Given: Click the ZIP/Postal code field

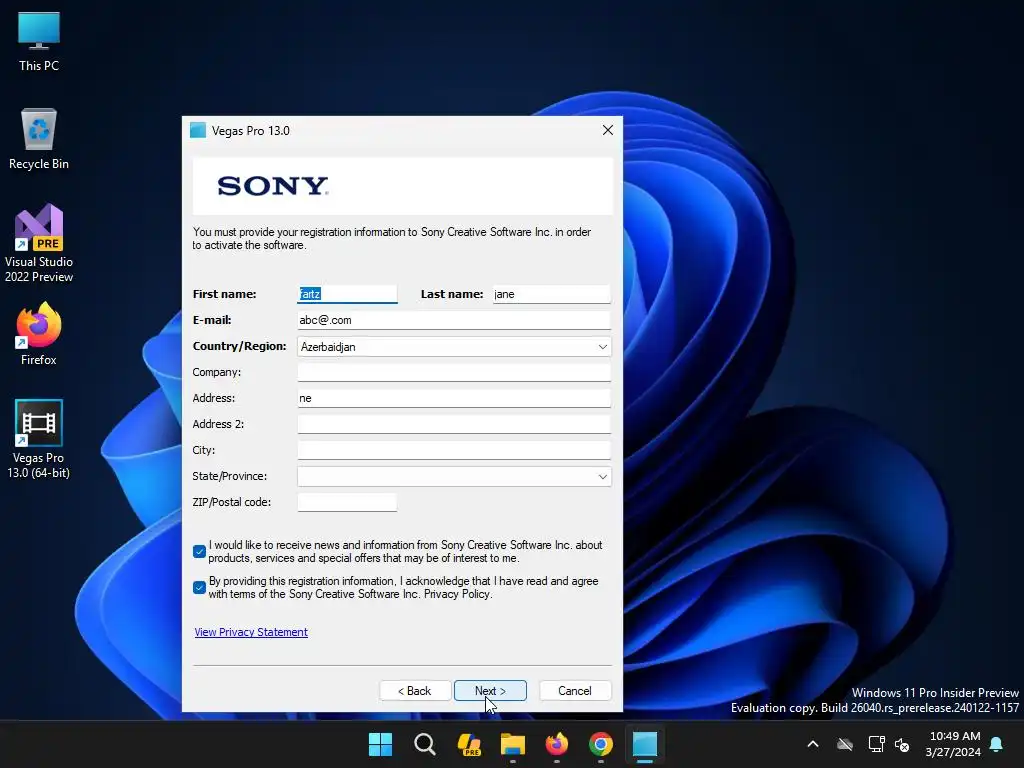Looking at the screenshot, I should pyautogui.click(x=347, y=502).
